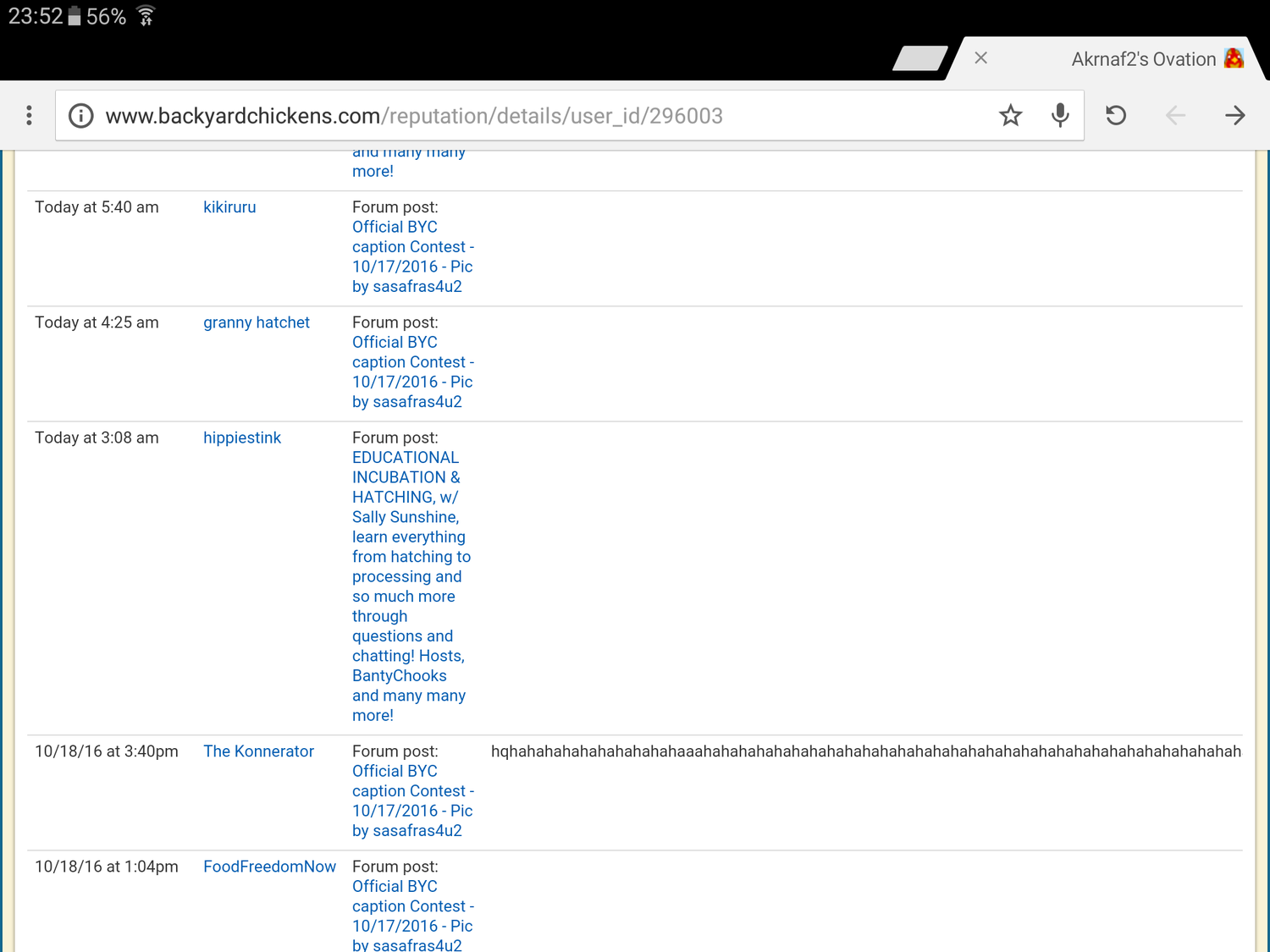1270x952 pixels.
Task: Focus the URL address bar
Action: (x=542, y=116)
